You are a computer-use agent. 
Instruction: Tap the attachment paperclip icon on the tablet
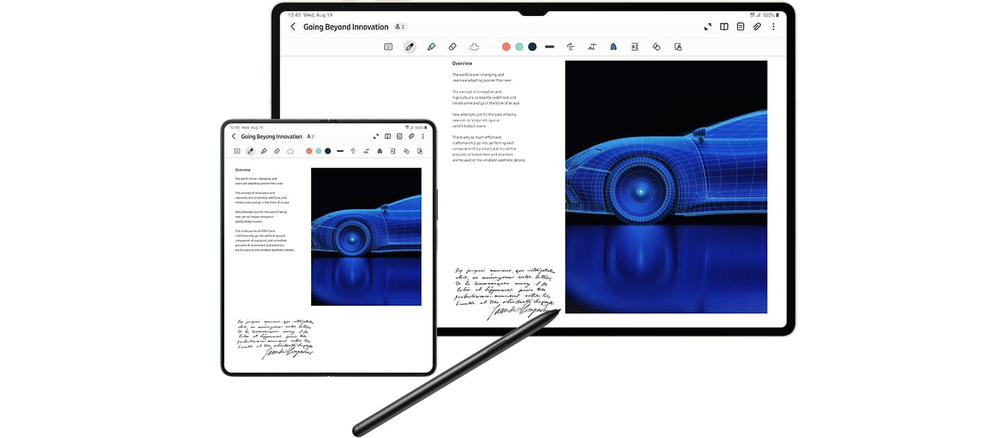tap(757, 27)
